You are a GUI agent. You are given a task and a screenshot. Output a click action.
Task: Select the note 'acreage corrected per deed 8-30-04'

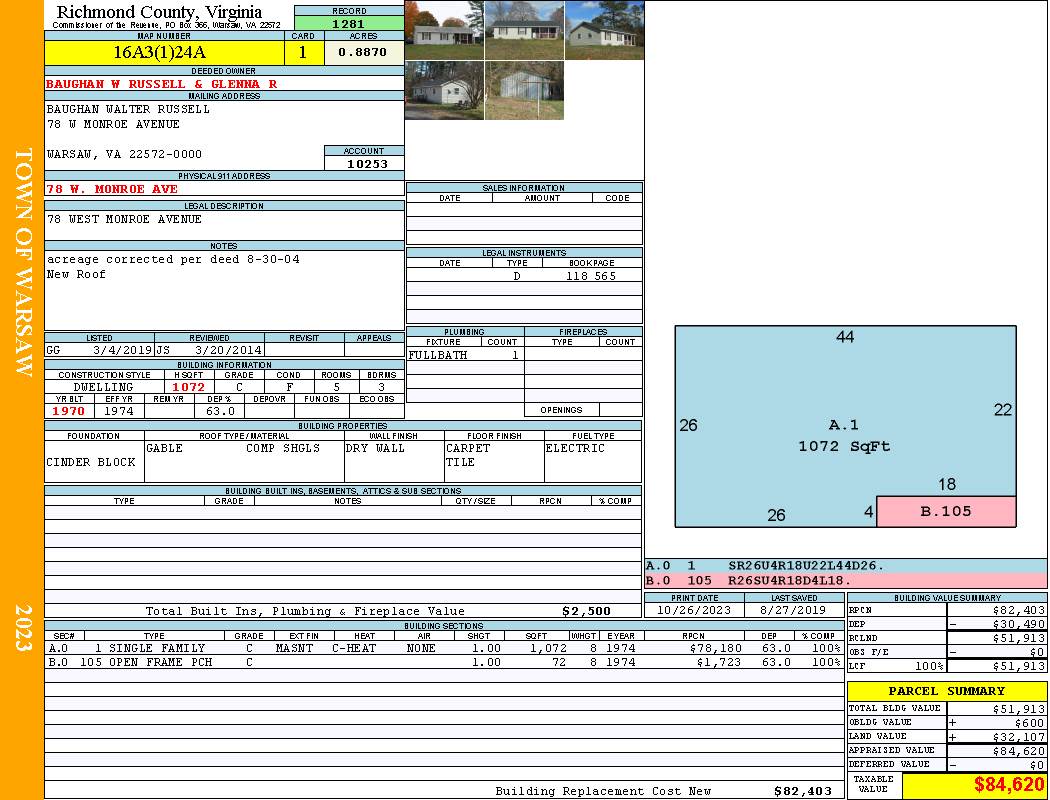[173, 259]
